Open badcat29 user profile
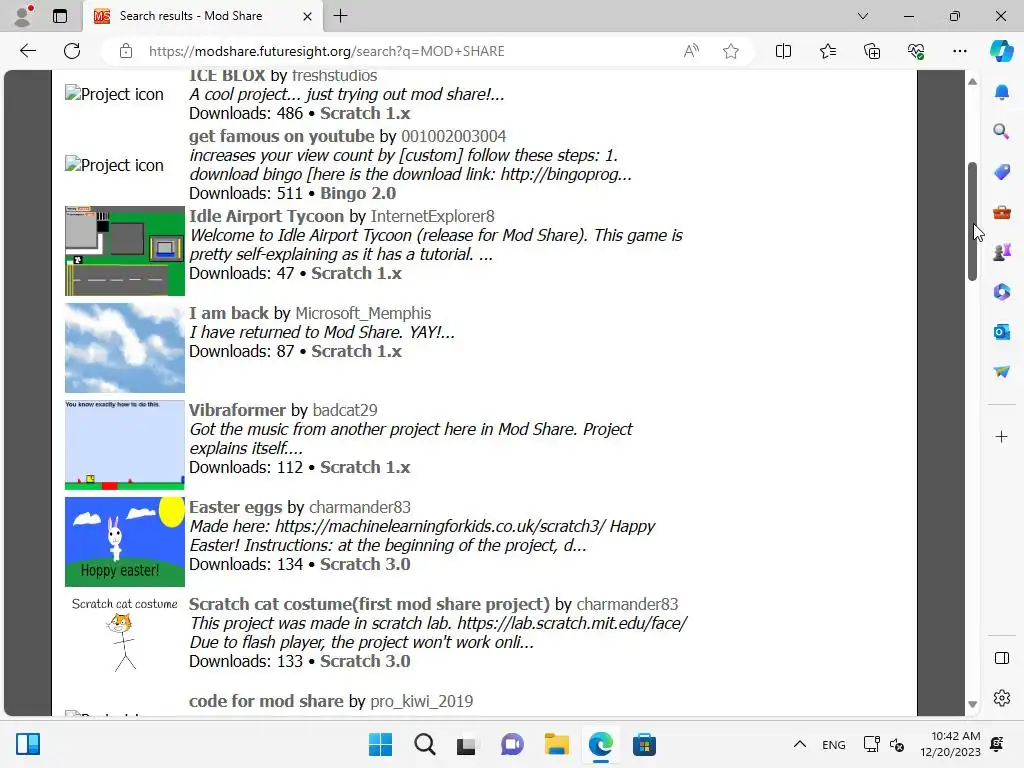Screen dimensions: 1024x768 click(345, 410)
